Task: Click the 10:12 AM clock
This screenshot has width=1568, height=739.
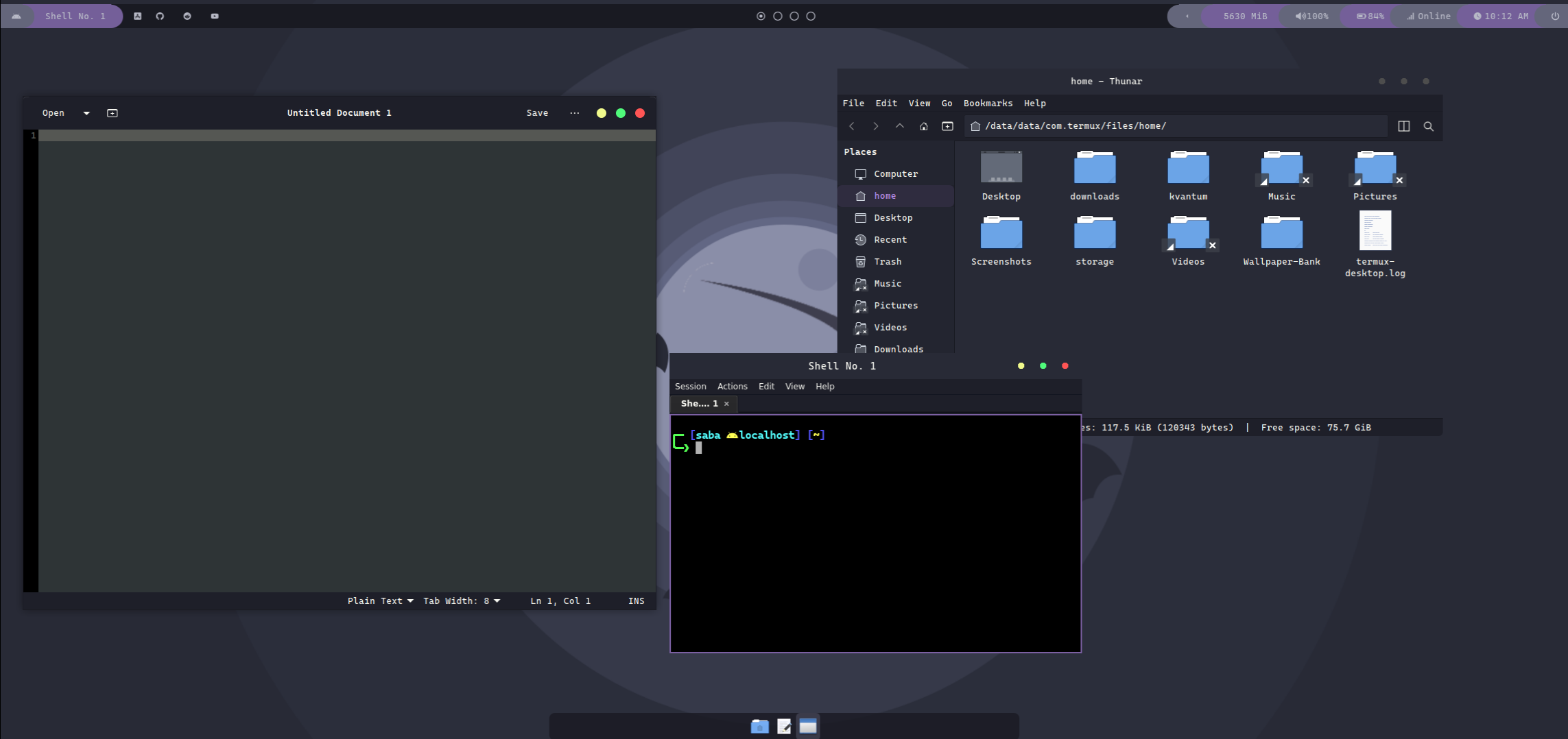Action: pos(1501,16)
